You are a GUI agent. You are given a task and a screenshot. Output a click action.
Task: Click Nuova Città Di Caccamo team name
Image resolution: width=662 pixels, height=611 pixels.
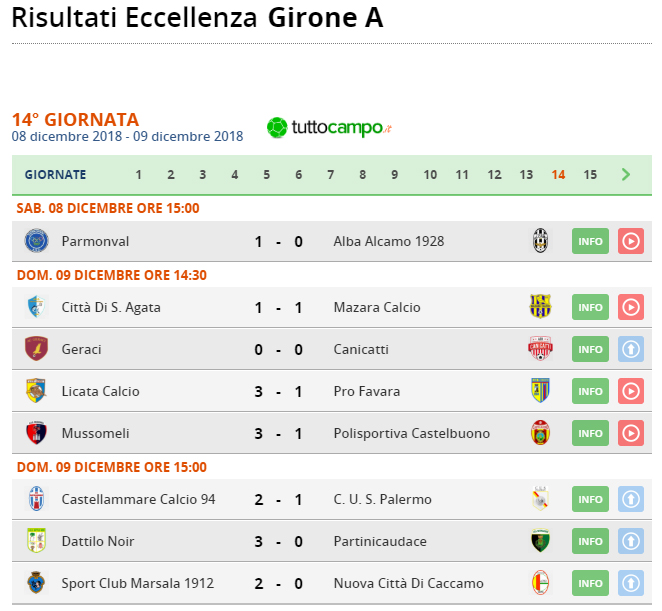[409, 583]
